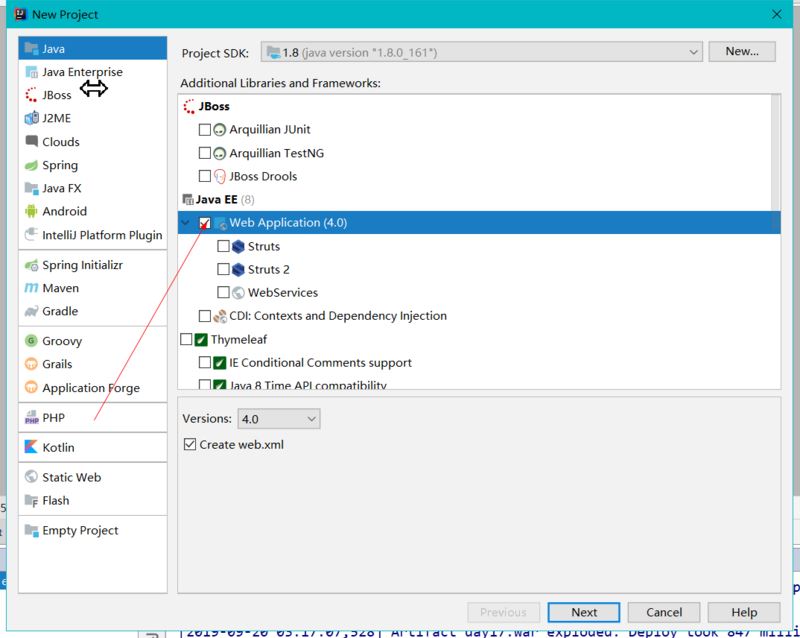The image size is (800, 638).
Task: Click the PHP icon in list
Action: coord(31,418)
